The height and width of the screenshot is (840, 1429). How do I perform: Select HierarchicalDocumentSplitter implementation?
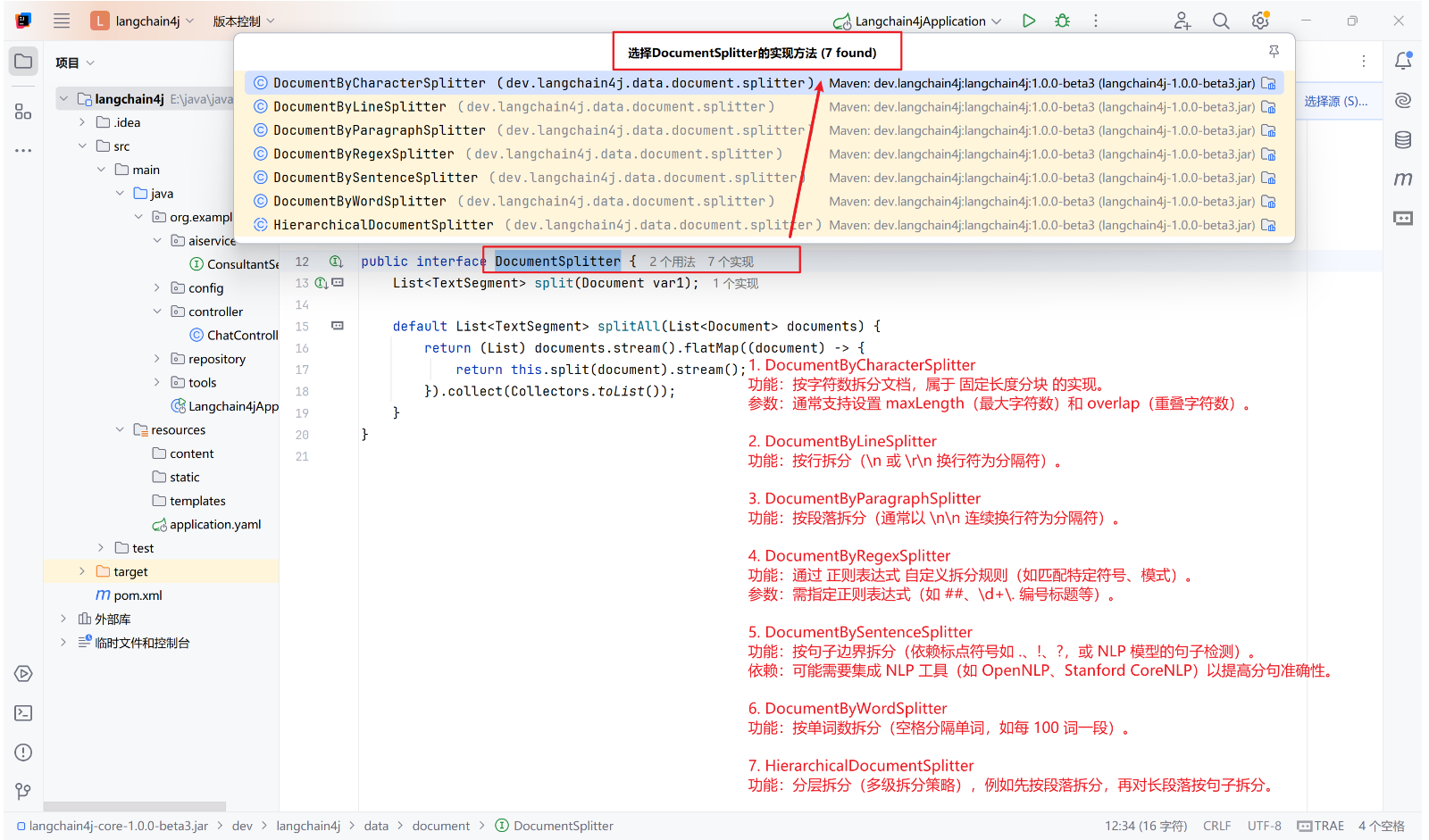tap(764, 225)
